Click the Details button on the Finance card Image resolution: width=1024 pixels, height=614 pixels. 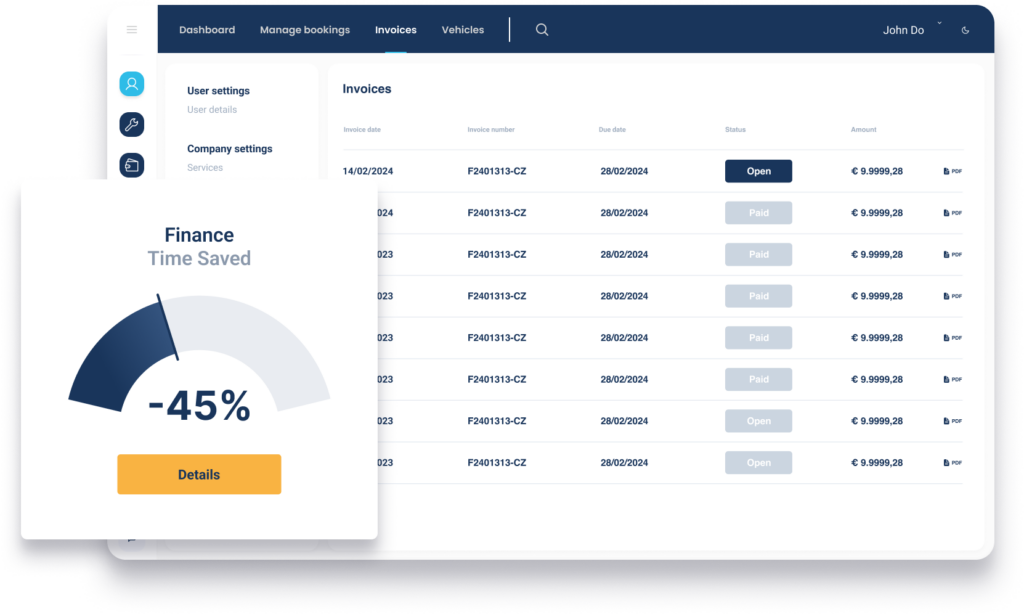tap(198, 474)
